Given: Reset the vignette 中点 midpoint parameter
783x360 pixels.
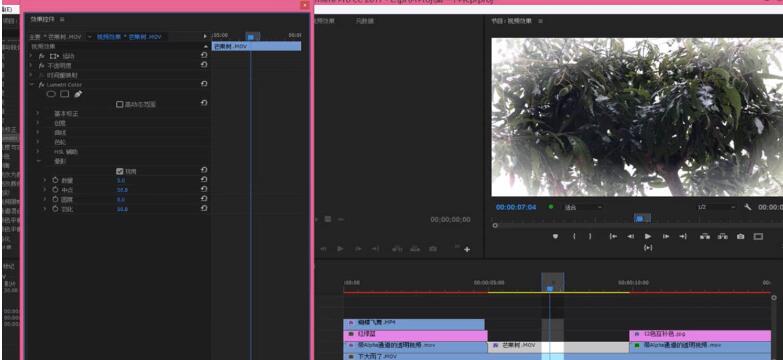Looking at the screenshot, I should click(x=204, y=189).
